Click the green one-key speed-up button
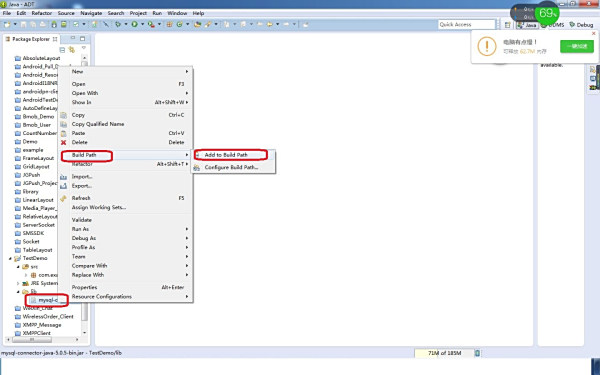Screen dimensions: 600x375 coord(577,46)
